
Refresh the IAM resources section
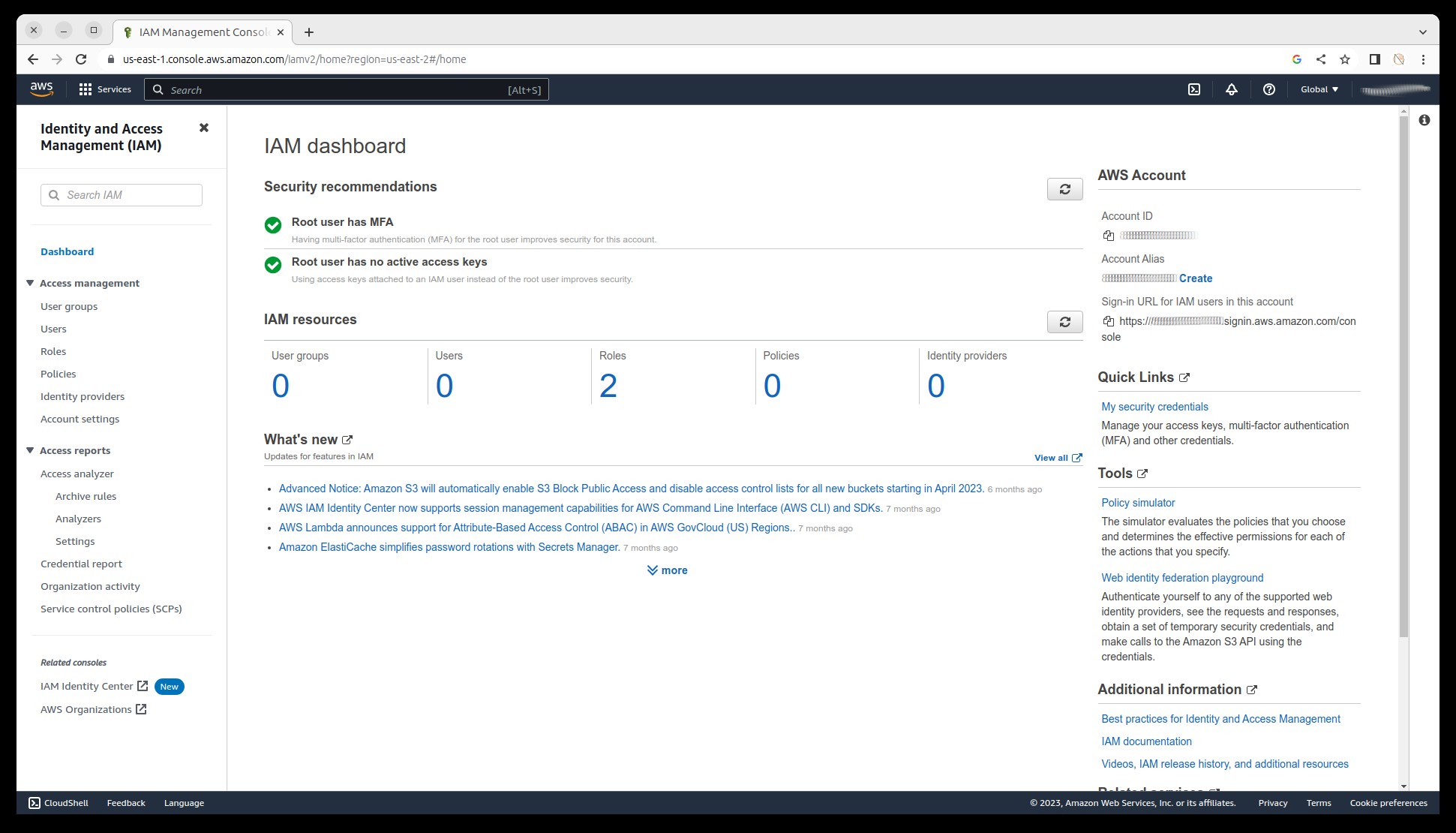point(1064,322)
